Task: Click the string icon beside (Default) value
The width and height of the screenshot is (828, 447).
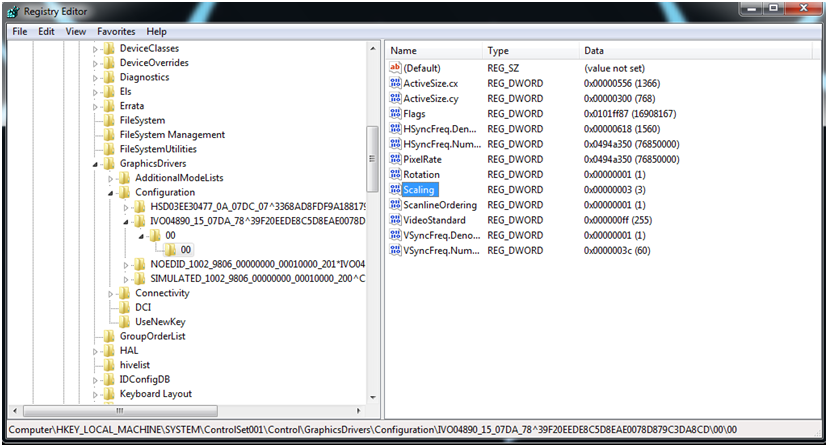Action: [x=394, y=67]
